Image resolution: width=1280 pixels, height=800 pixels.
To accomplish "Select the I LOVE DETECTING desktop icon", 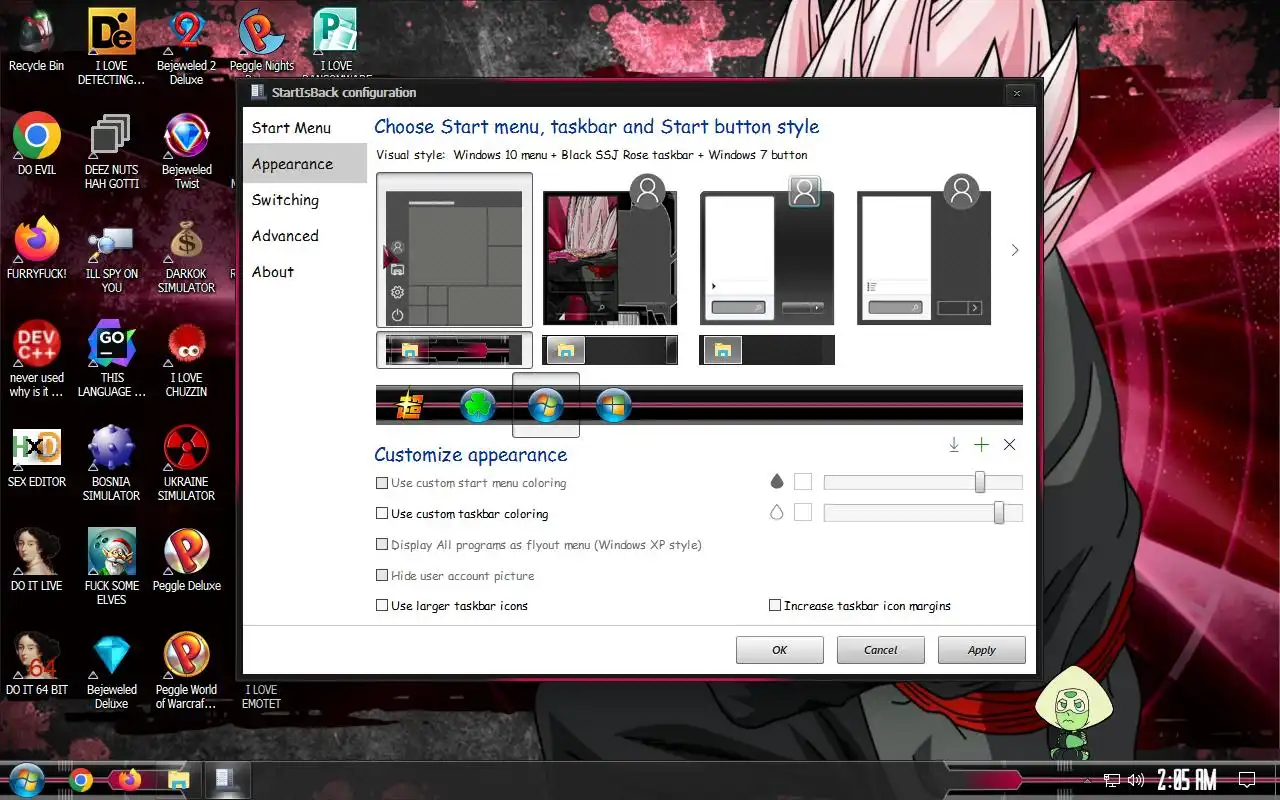I will [x=112, y=46].
